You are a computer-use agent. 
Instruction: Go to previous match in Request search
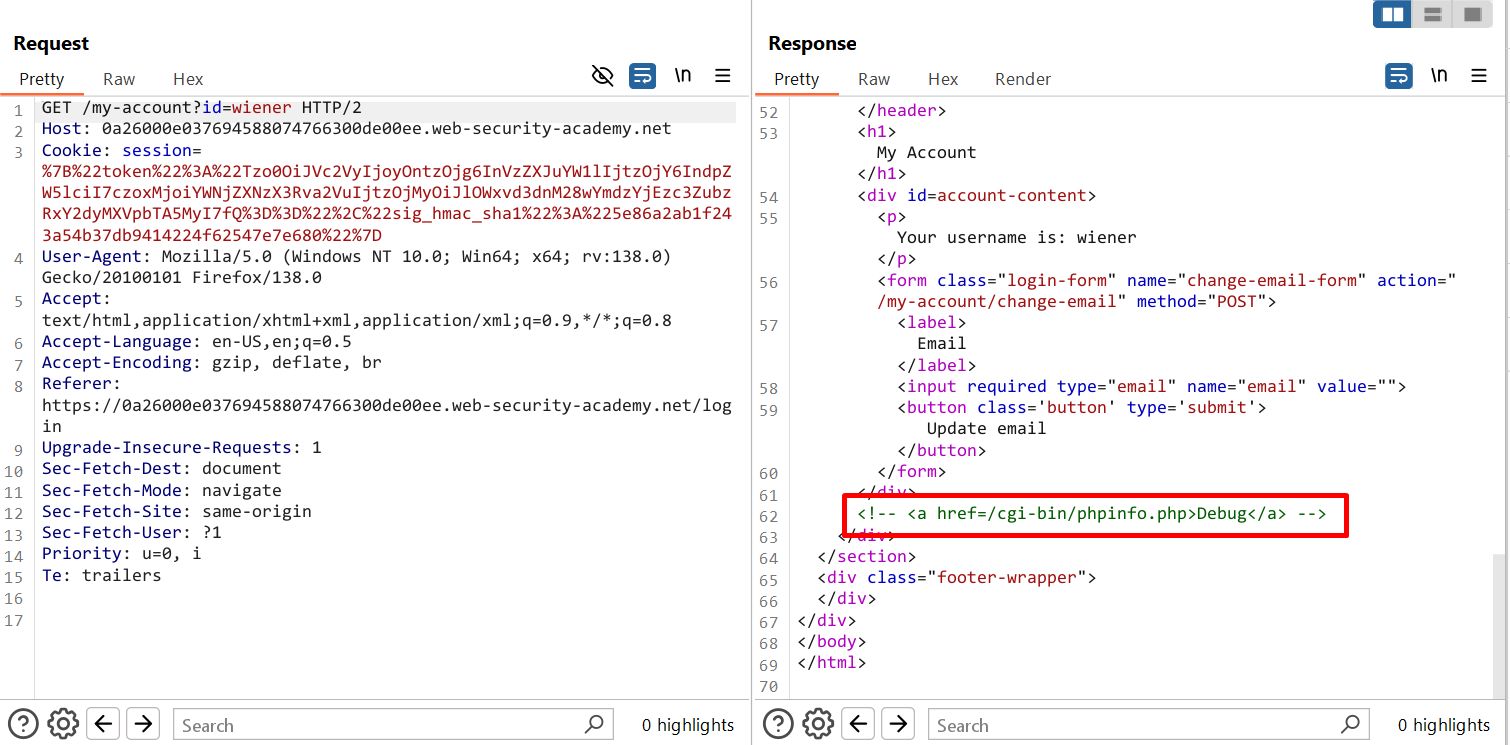tap(104, 723)
